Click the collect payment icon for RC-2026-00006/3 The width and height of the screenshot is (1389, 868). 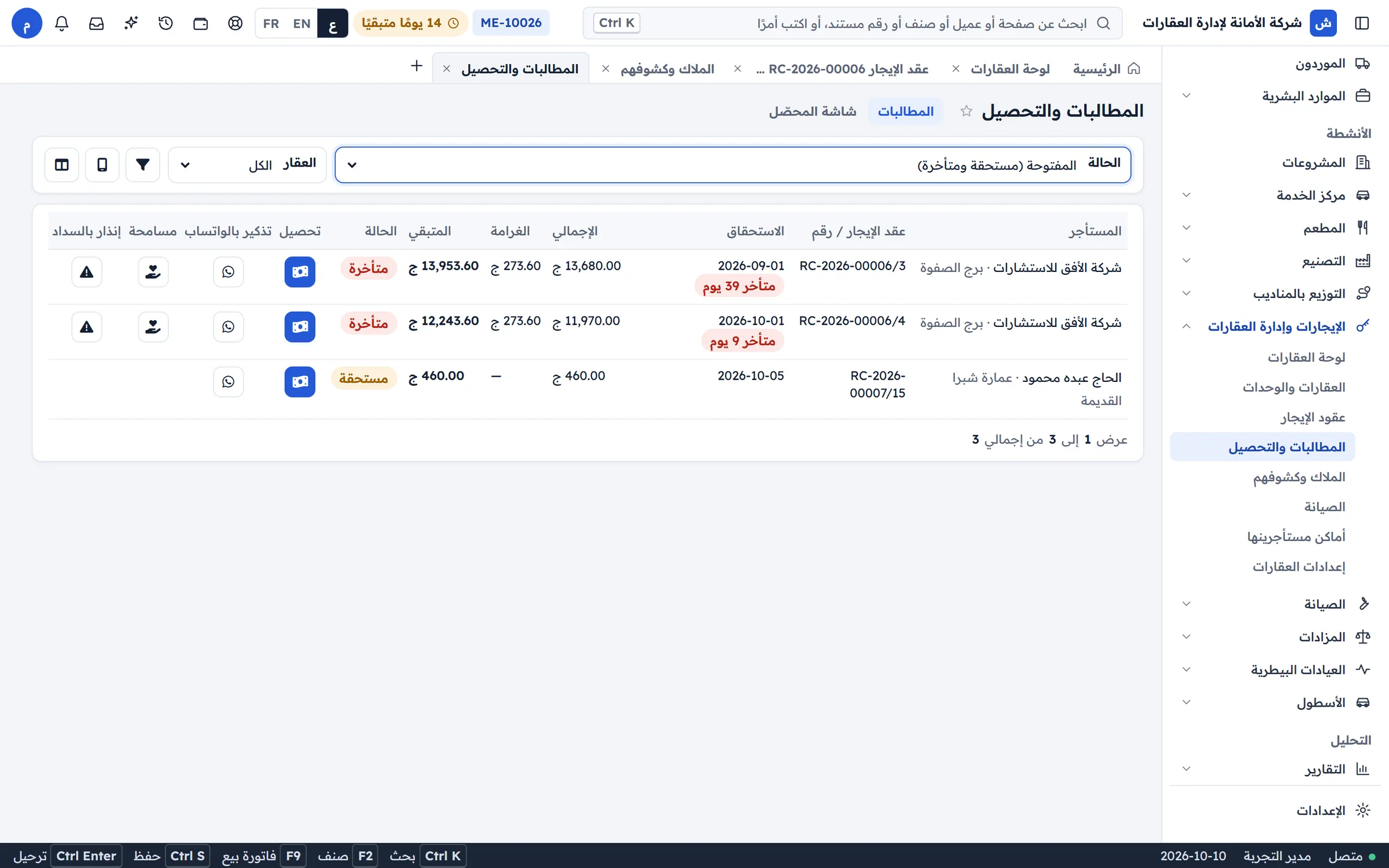pos(300,271)
